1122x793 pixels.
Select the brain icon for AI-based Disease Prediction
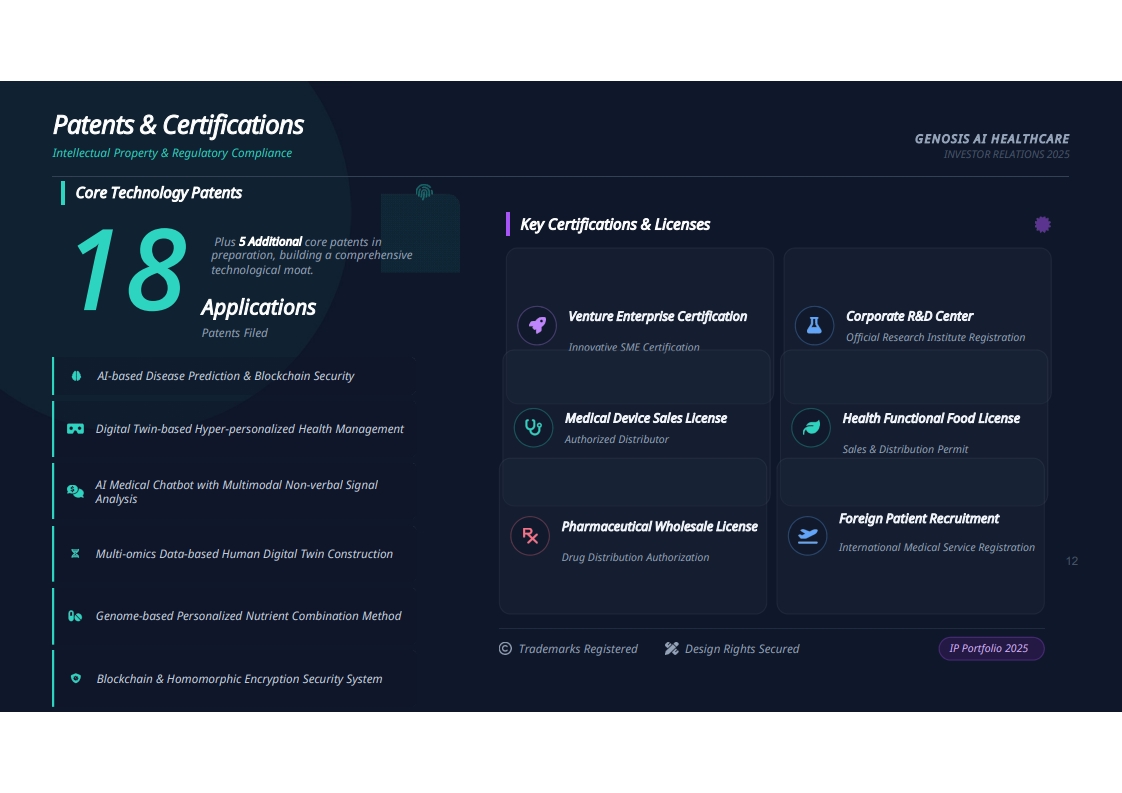[x=77, y=376]
